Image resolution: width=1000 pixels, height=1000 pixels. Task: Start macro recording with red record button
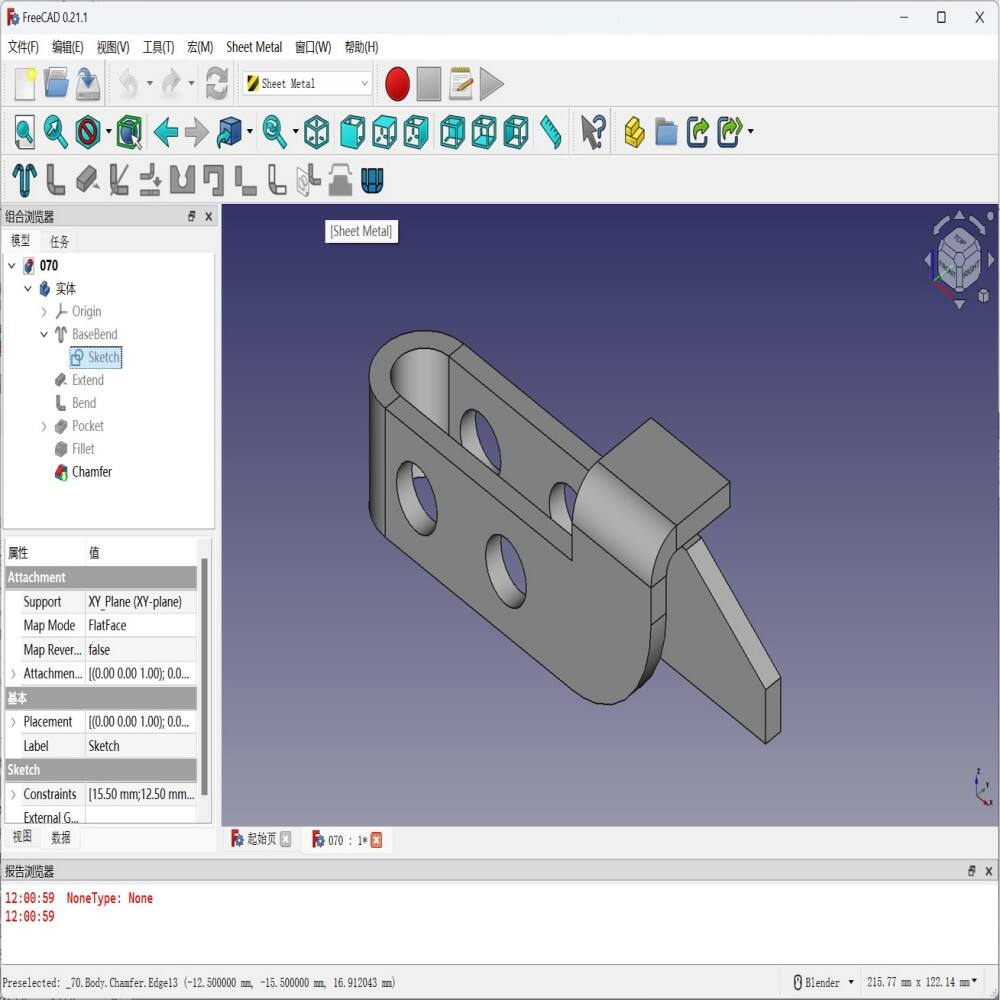click(396, 84)
